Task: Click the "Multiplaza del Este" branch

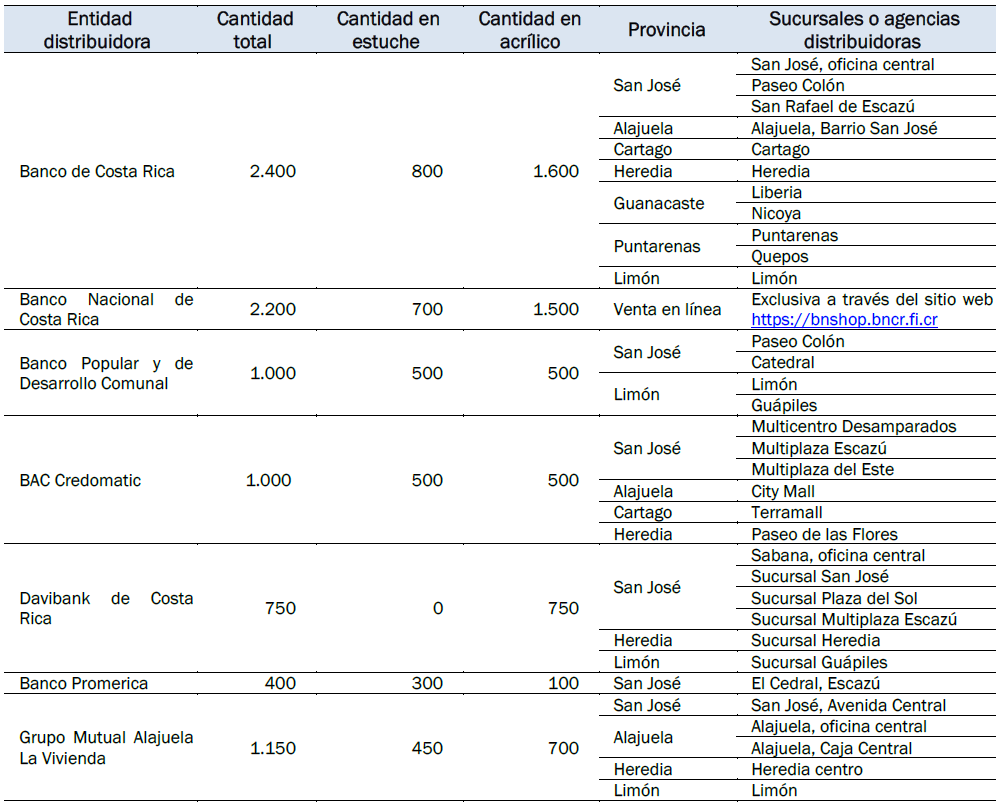Action: tap(823, 470)
